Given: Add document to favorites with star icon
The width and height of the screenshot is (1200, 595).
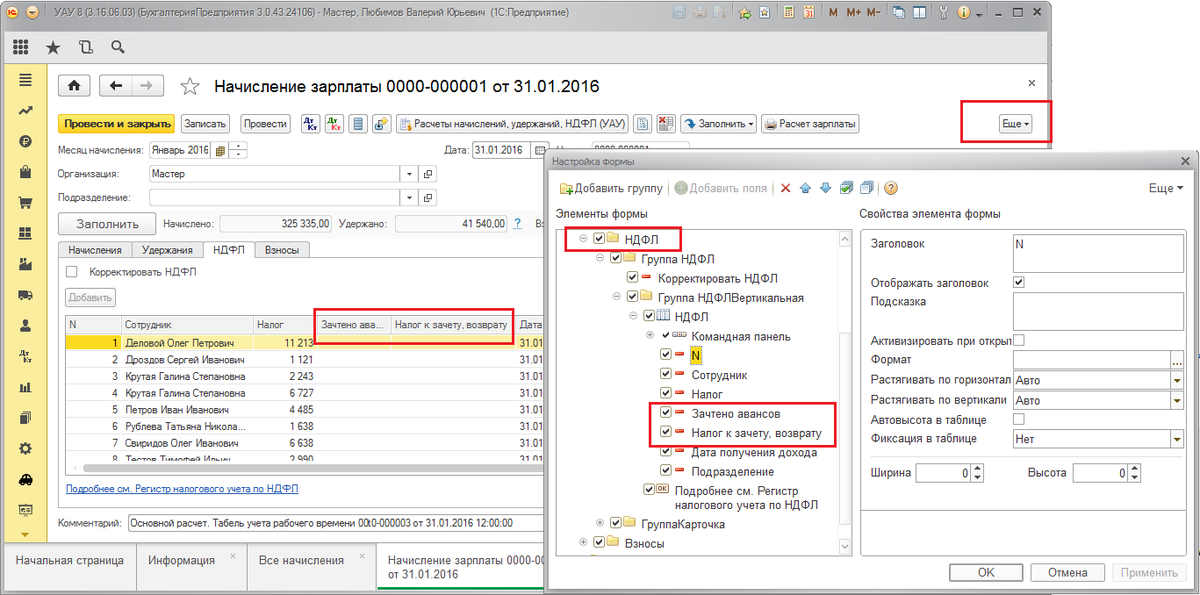Looking at the screenshot, I should [x=189, y=86].
